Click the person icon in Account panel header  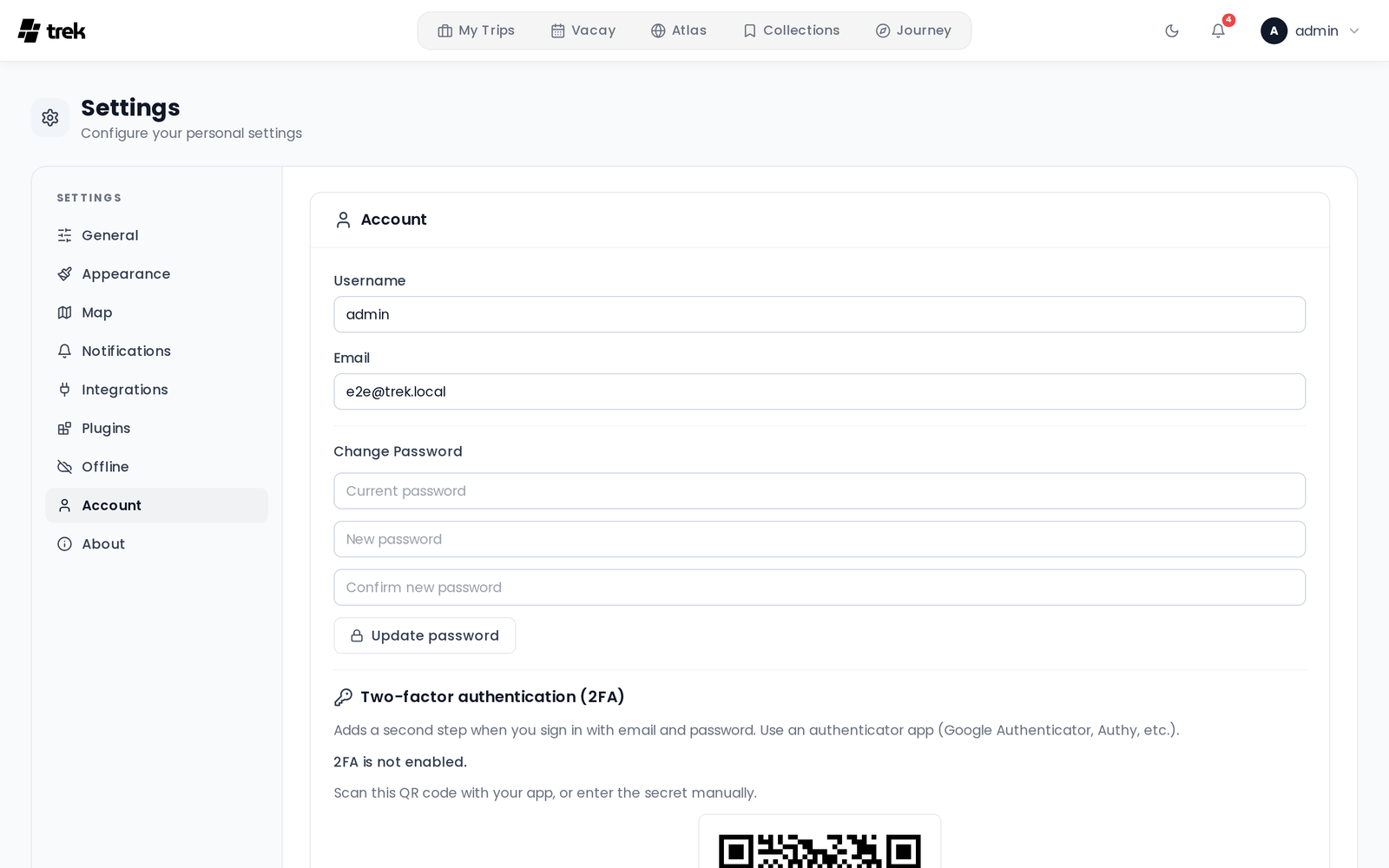(x=343, y=220)
